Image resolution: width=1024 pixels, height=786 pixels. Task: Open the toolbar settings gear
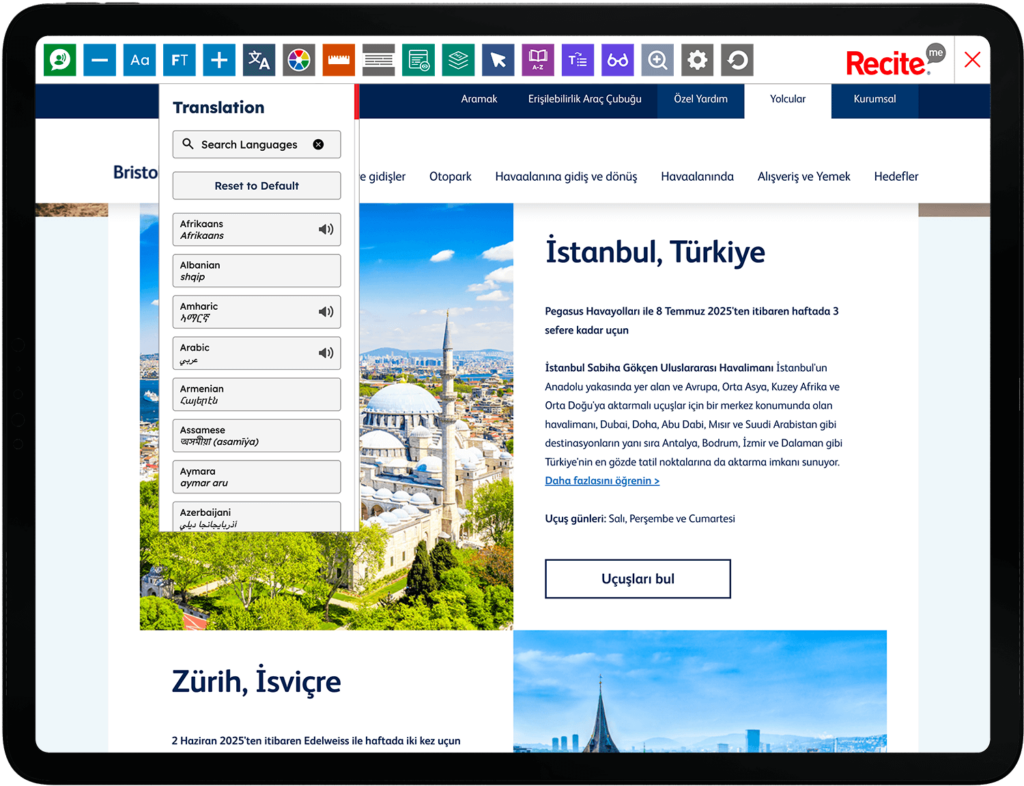pos(697,59)
